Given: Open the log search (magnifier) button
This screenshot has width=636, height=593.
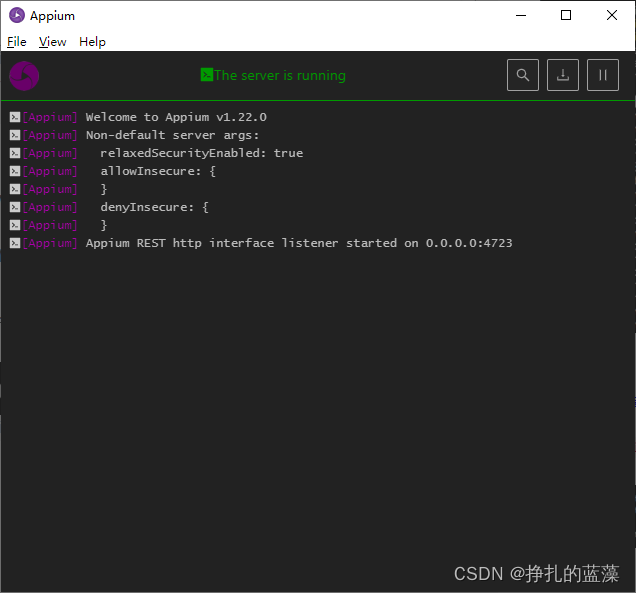Looking at the screenshot, I should pyautogui.click(x=523, y=75).
